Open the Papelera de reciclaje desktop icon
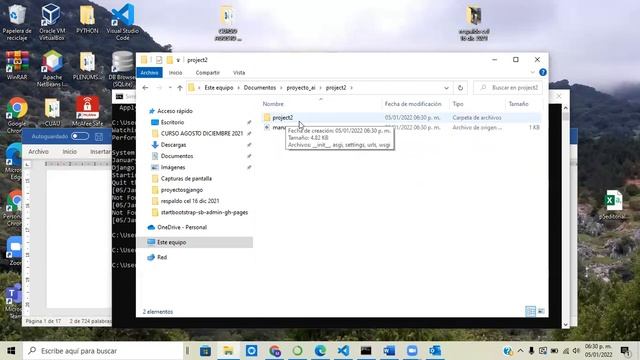Image resolution: width=640 pixels, height=360 pixels. tap(16, 22)
